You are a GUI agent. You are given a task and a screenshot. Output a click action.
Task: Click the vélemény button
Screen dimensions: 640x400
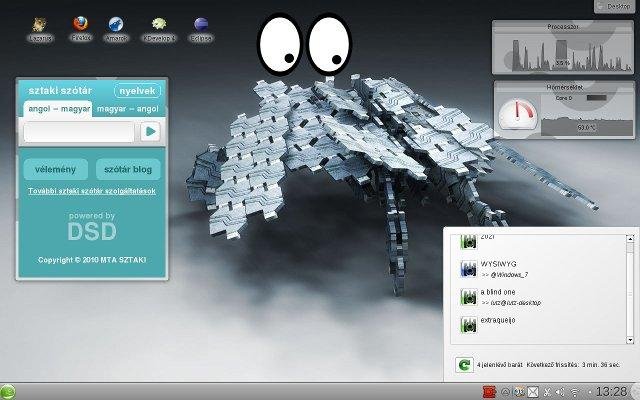pyautogui.click(x=56, y=169)
